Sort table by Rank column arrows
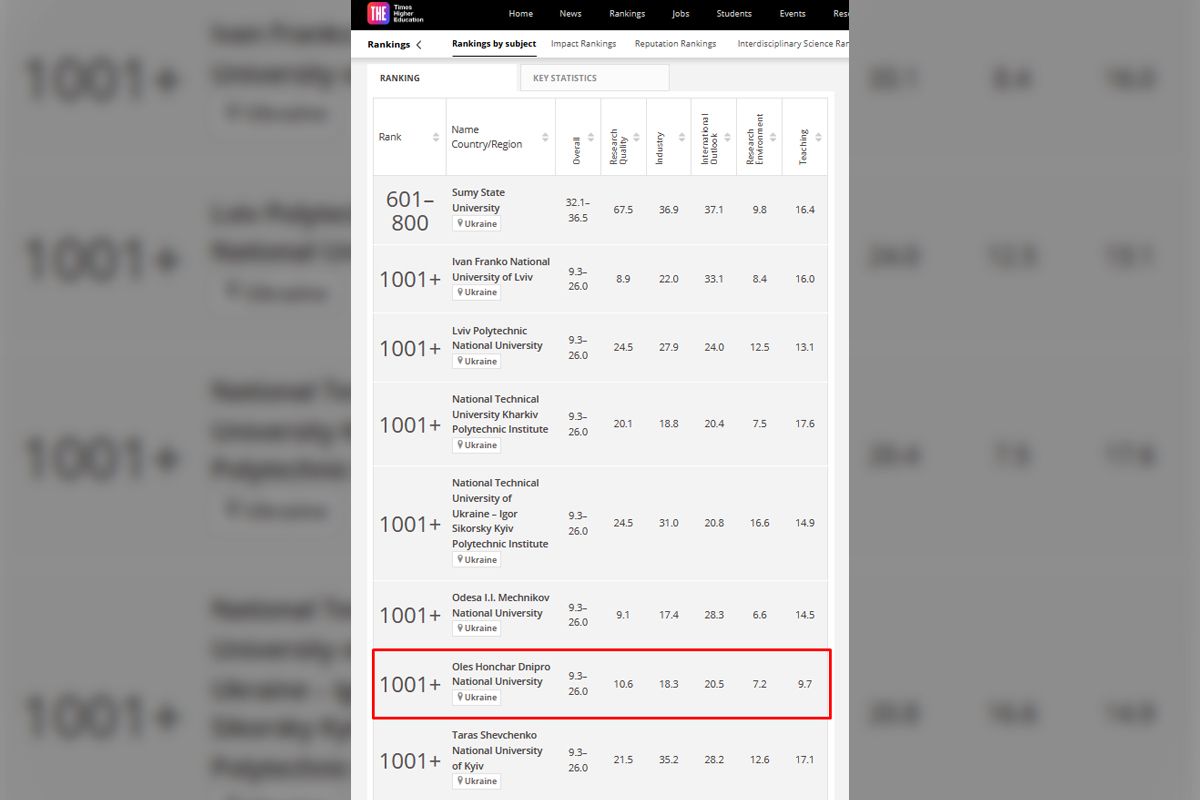The height and width of the screenshot is (800, 1200). 436,137
